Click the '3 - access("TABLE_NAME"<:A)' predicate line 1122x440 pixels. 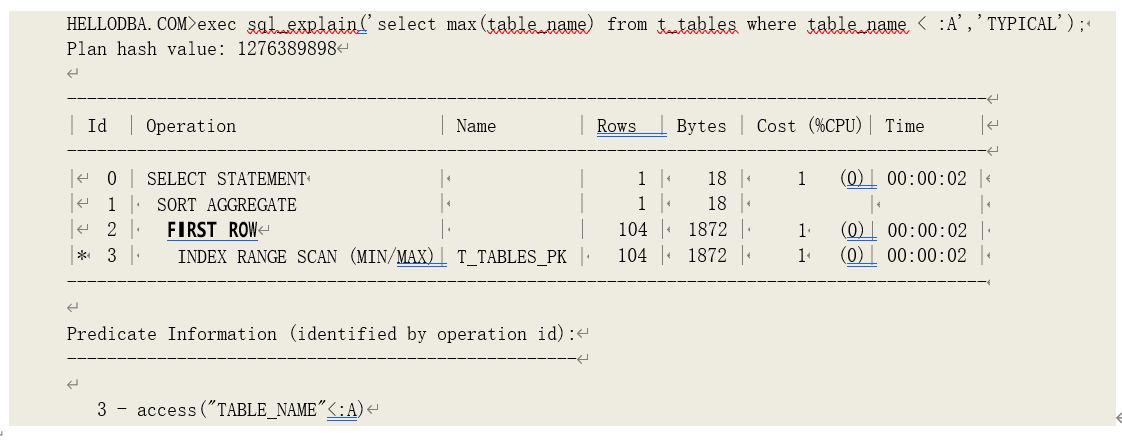pos(231,410)
